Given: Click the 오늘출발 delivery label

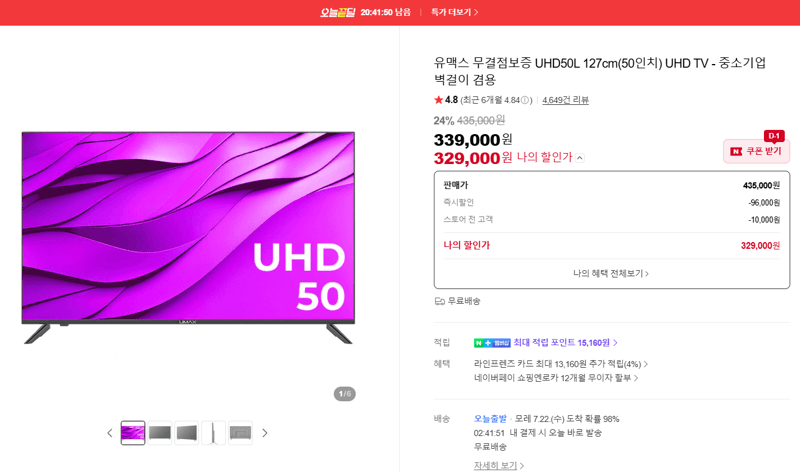Looking at the screenshot, I should coord(490,419).
